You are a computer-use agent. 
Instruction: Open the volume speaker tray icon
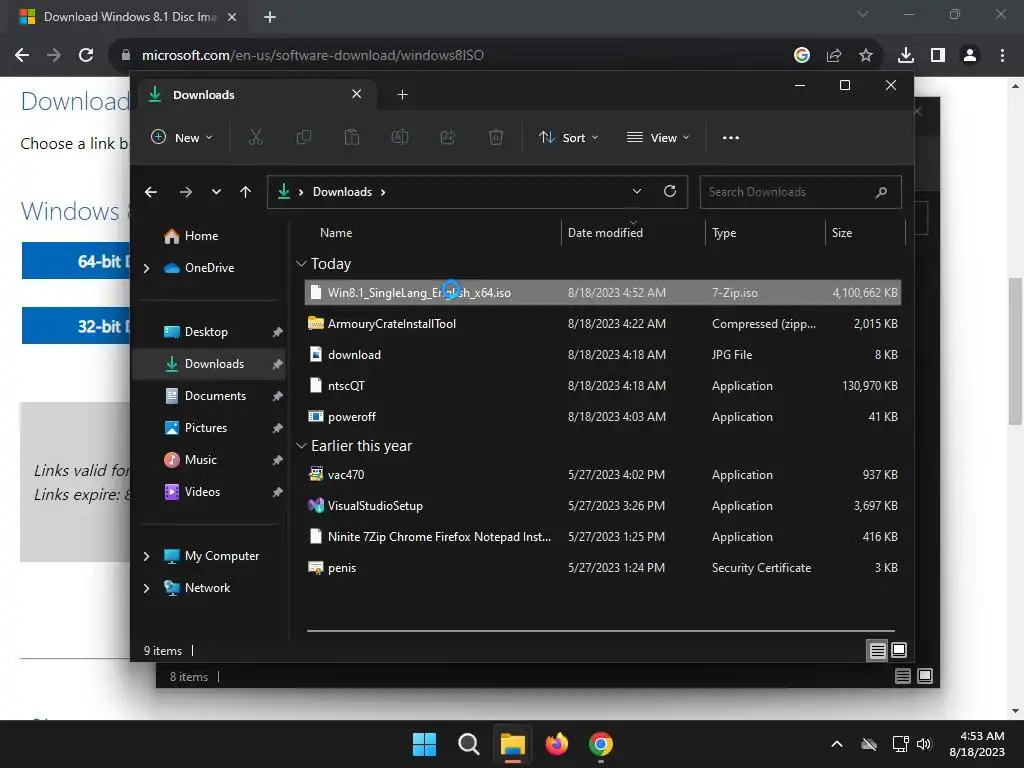coord(924,744)
